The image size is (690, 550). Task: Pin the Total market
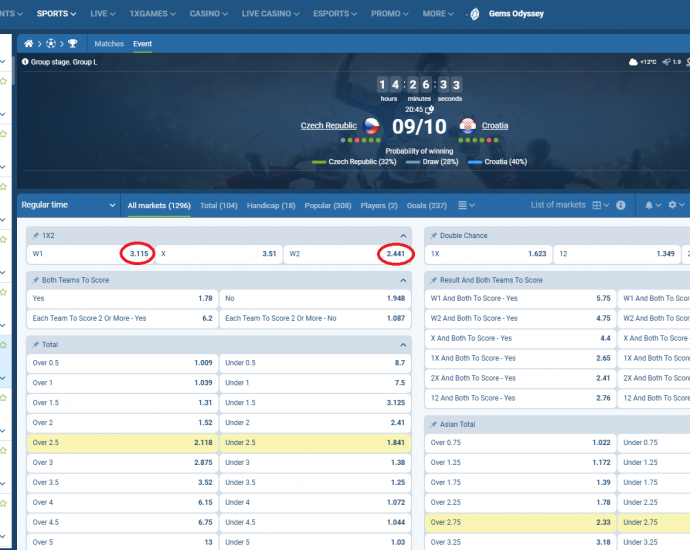pyautogui.click(x=35, y=345)
